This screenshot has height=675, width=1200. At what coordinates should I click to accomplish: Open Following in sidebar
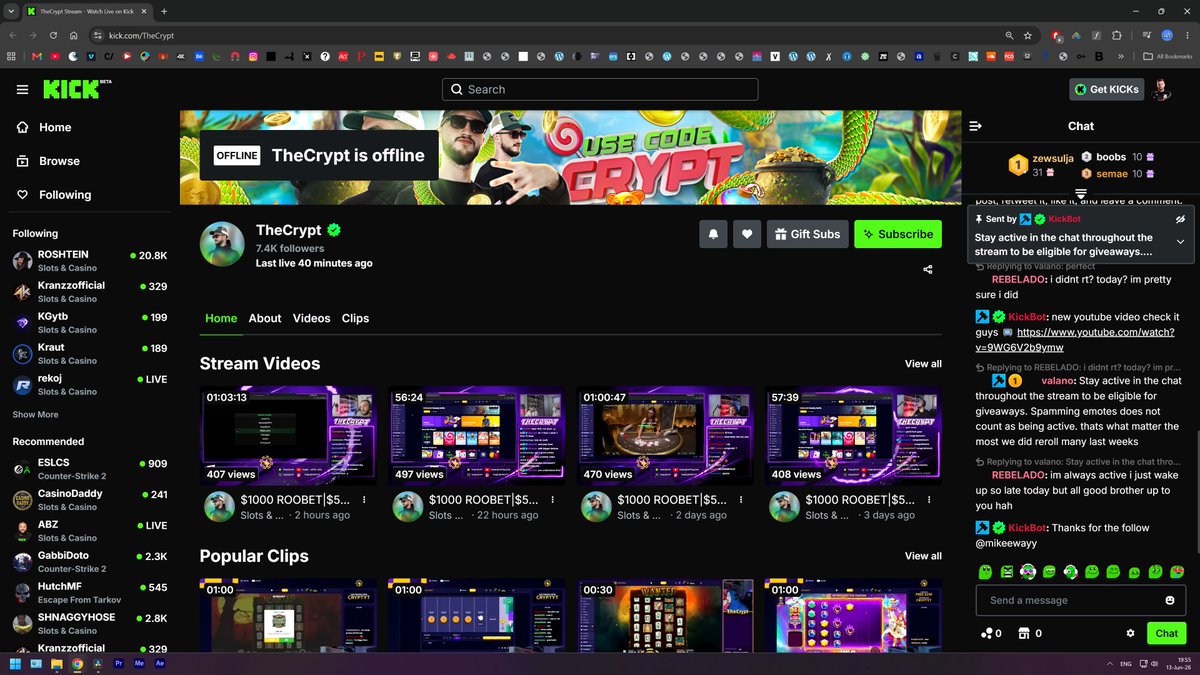(x=54, y=195)
